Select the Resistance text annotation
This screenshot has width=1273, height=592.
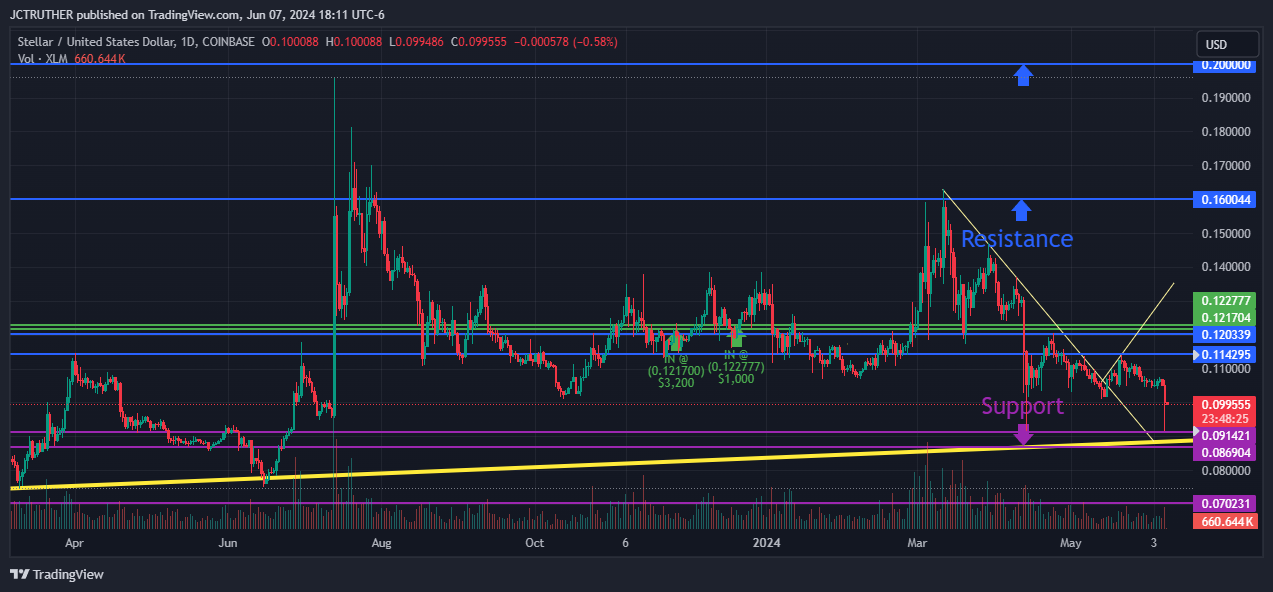click(x=1017, y=239)
